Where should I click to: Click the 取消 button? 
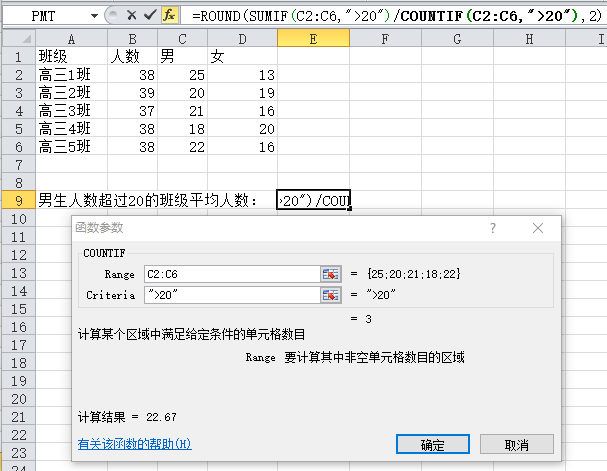pos(517,444)
